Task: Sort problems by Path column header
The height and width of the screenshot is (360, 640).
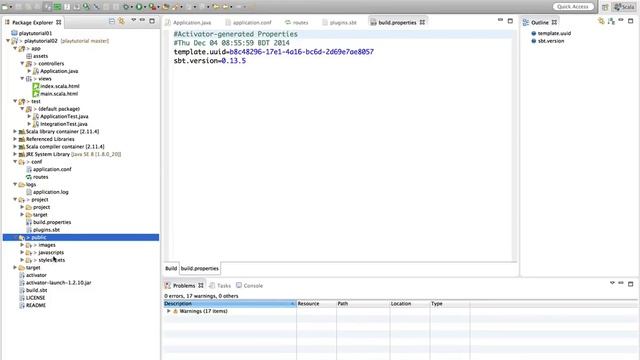Action: pyautogui.click(x=363, y=304)
